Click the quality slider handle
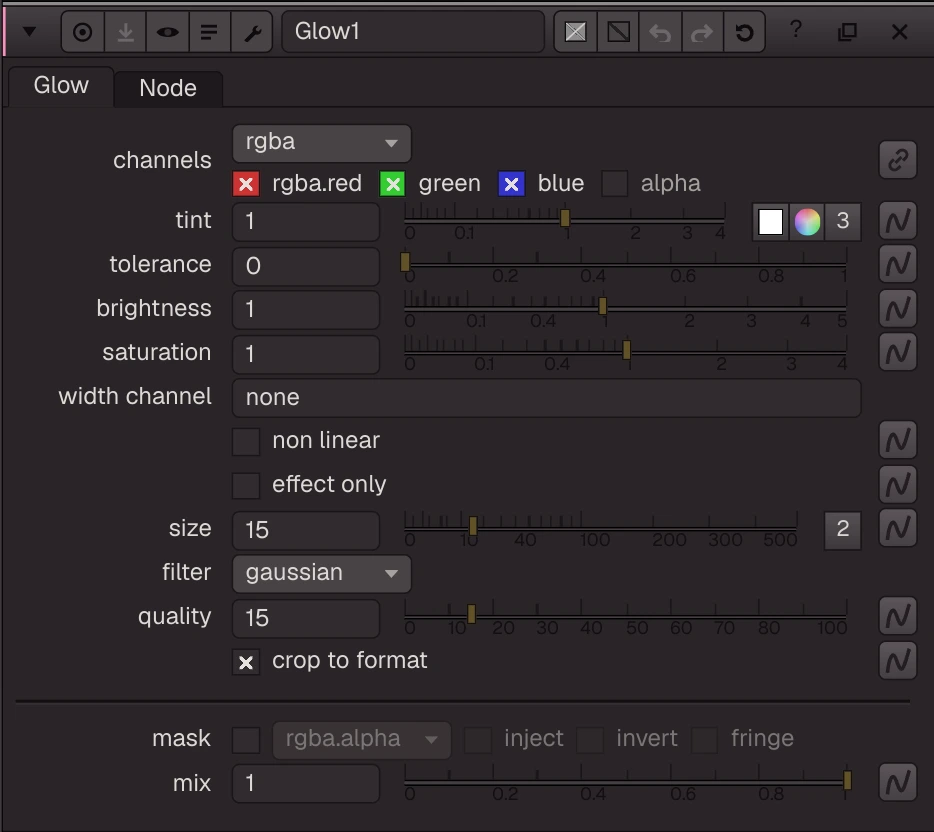 pyautogui.click(x=472, y=614)
